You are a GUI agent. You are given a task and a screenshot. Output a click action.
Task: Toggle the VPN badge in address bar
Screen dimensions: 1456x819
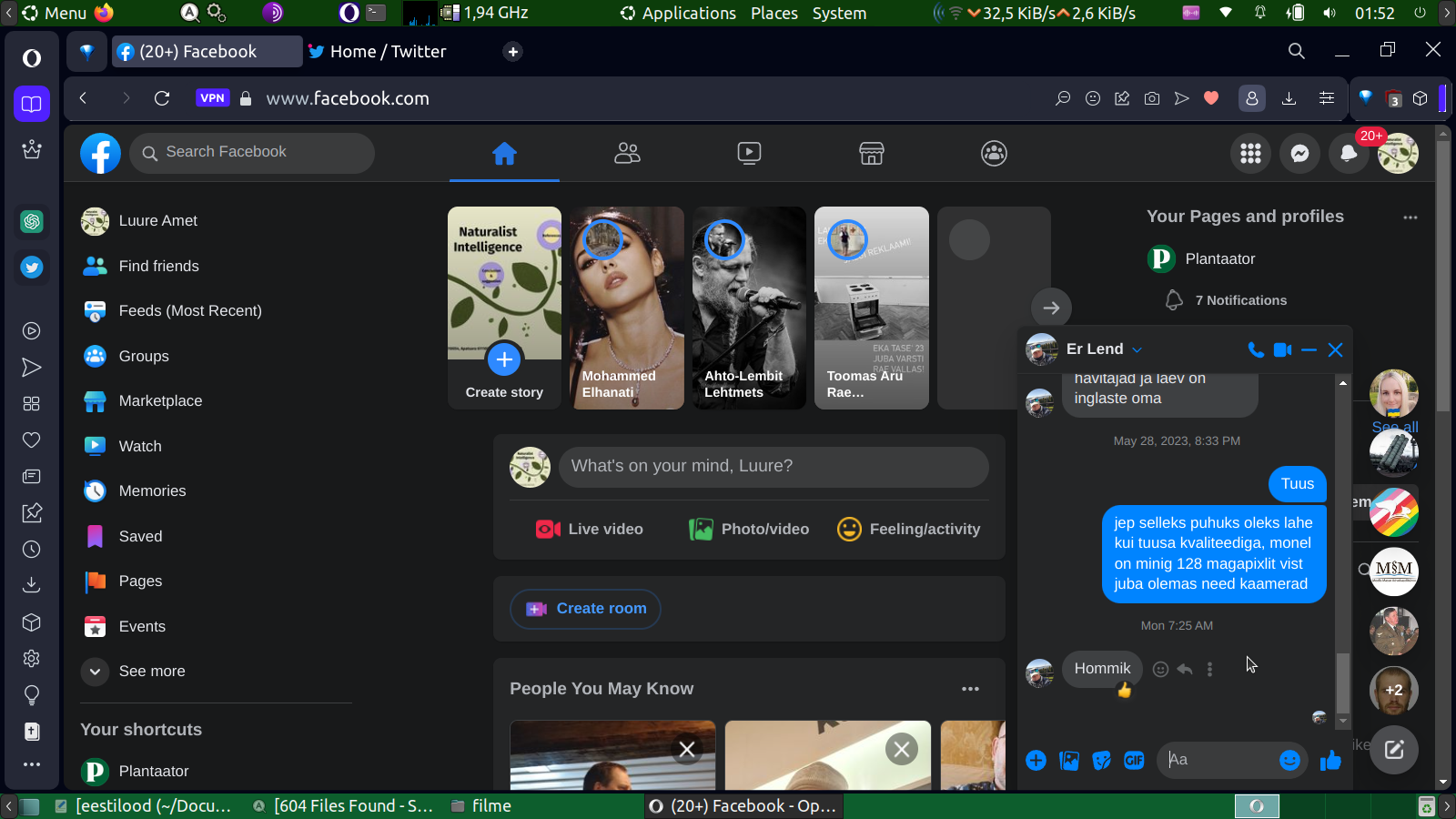click(x=212, y=98)
